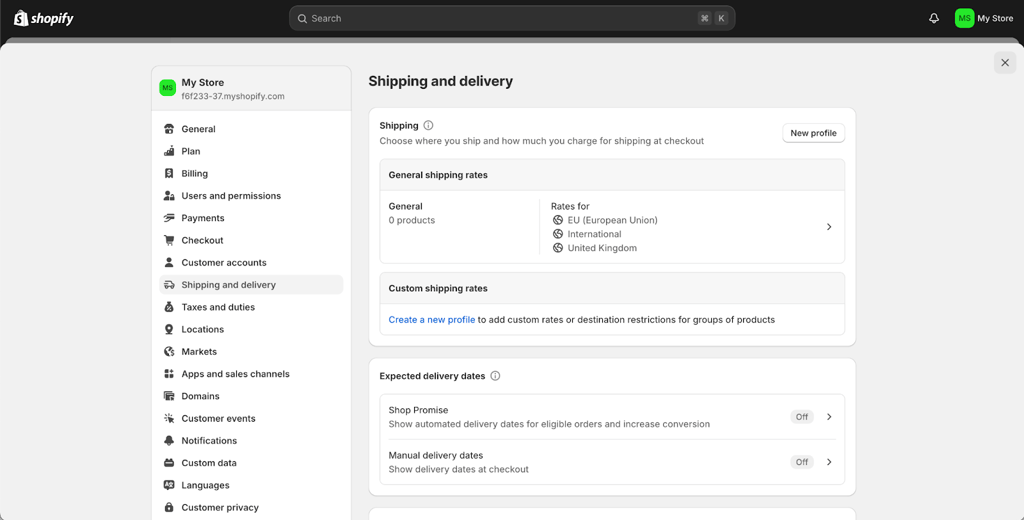
Task: Click the Billing receipt icon in sidebar
Action: (169, 173)
